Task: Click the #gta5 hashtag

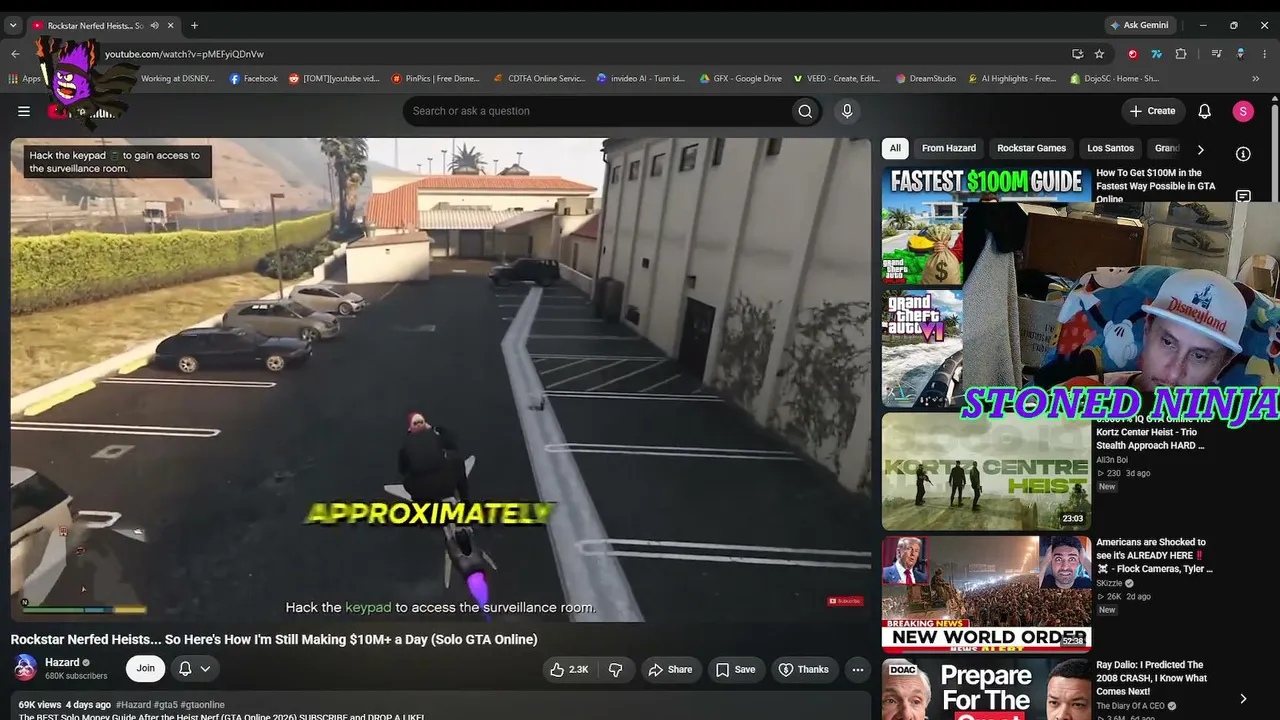Action: point(168,705)
